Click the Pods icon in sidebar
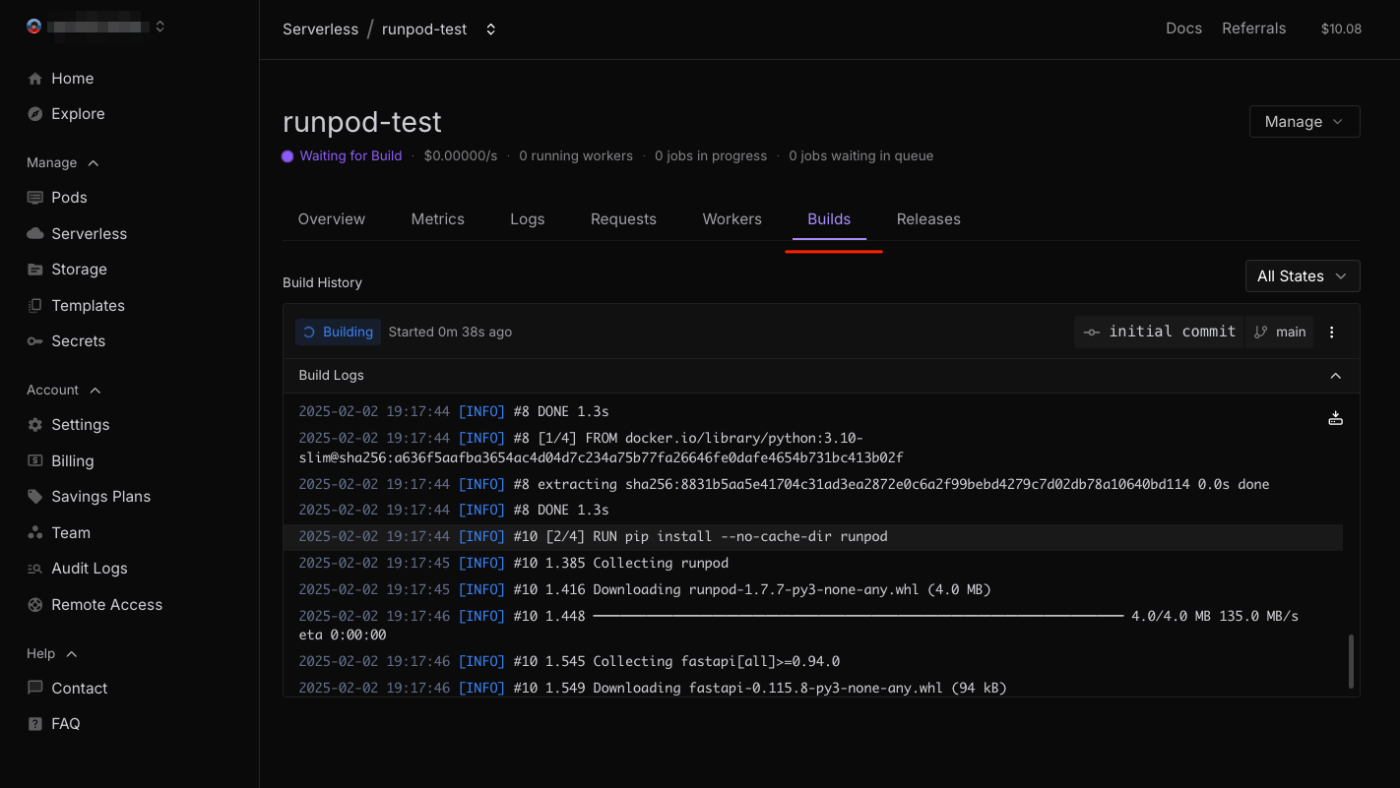Screen dimensions: 1400x788 click(x=35, y=198)
